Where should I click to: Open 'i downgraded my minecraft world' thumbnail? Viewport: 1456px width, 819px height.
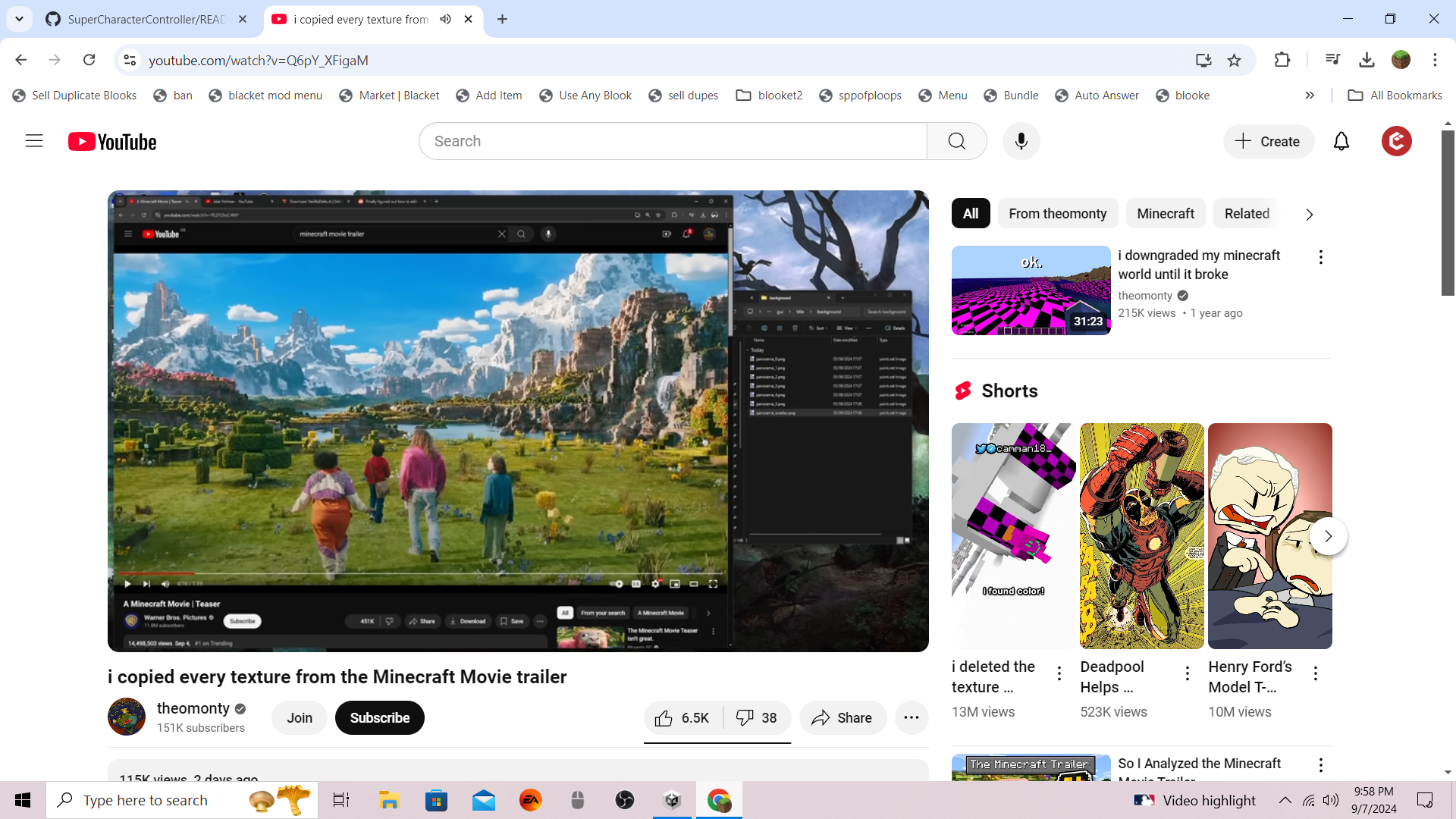click(1031, 290)
